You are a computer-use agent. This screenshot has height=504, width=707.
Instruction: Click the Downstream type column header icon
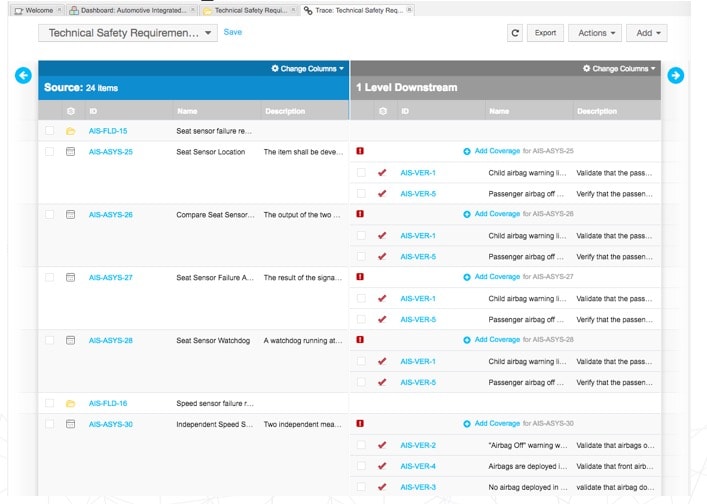pyautogui.click(x=383, y=111)
